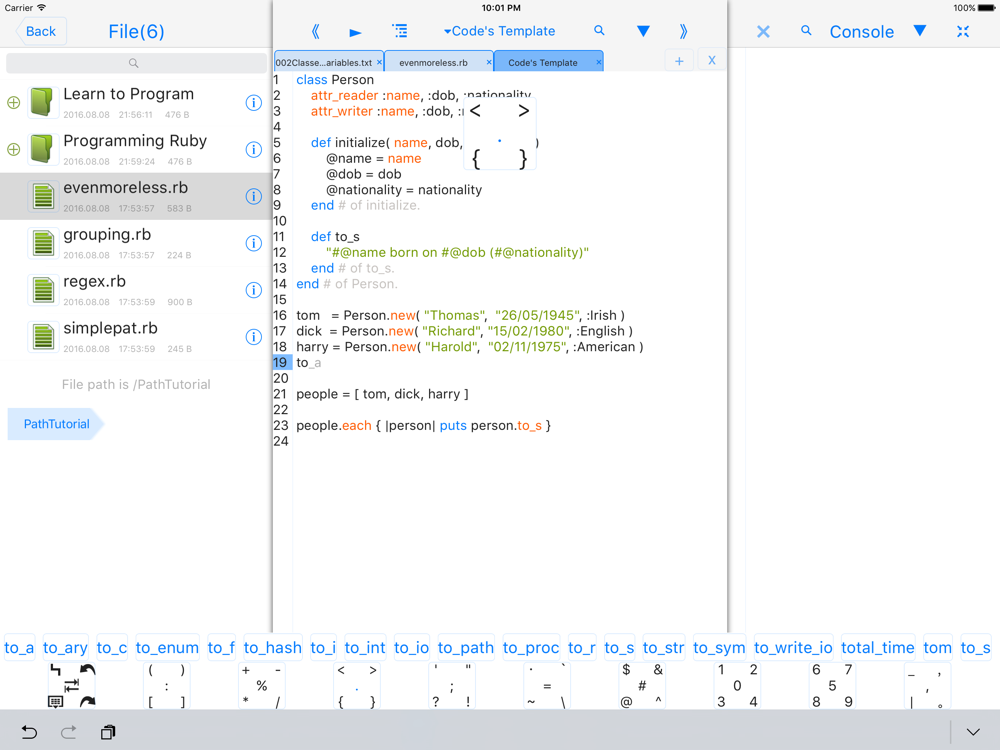Select the evenmoreless.rb file row
The width and height of the screenshot is (1000, 750).
pos(136,196)
